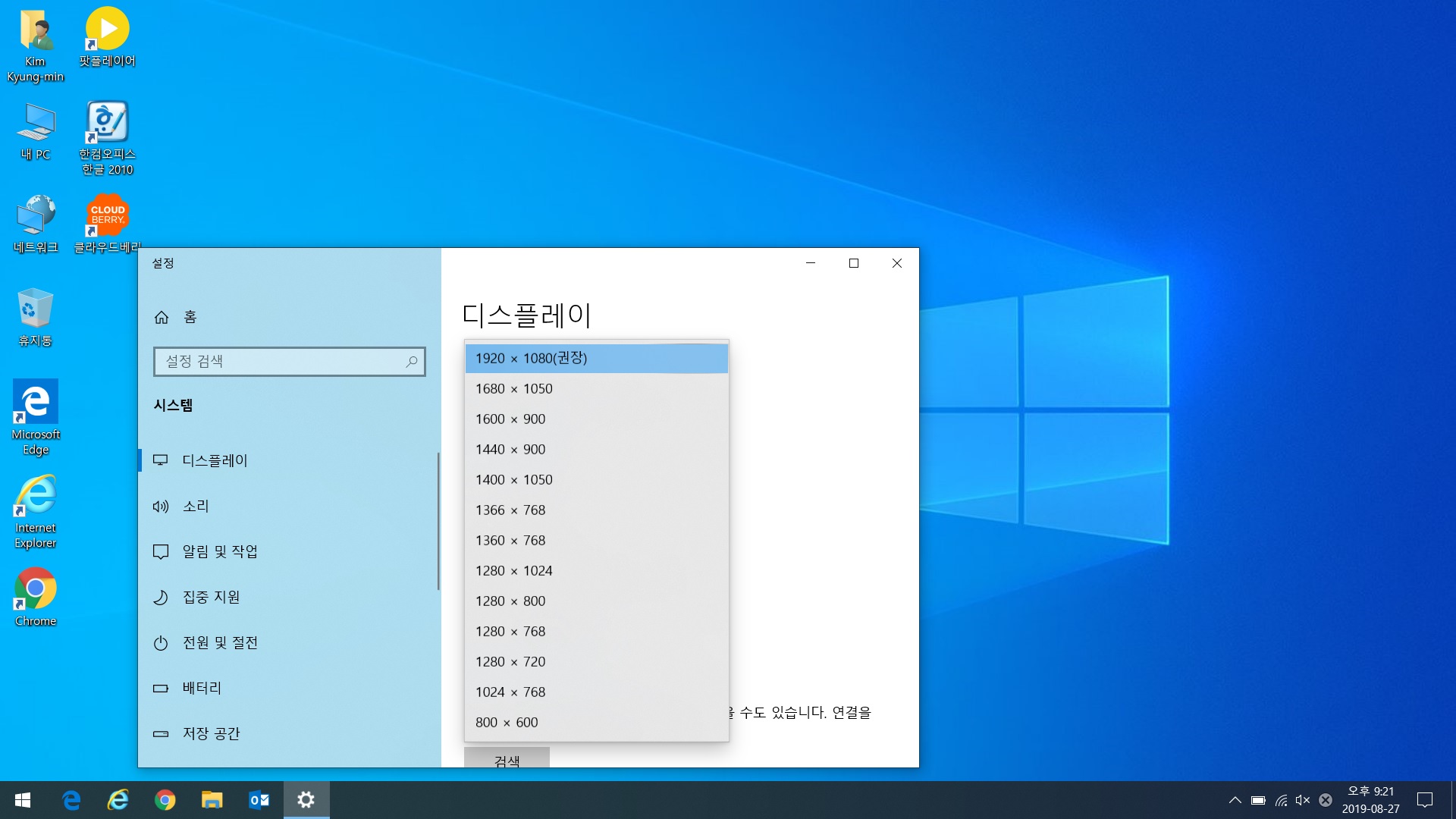Launch Chrome from the taskbar

point(165,800)
